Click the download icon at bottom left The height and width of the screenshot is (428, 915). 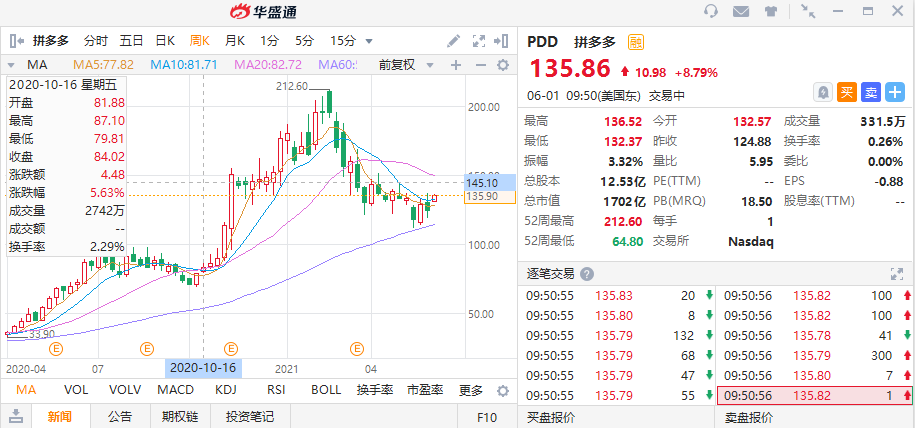tap(17, 416)
